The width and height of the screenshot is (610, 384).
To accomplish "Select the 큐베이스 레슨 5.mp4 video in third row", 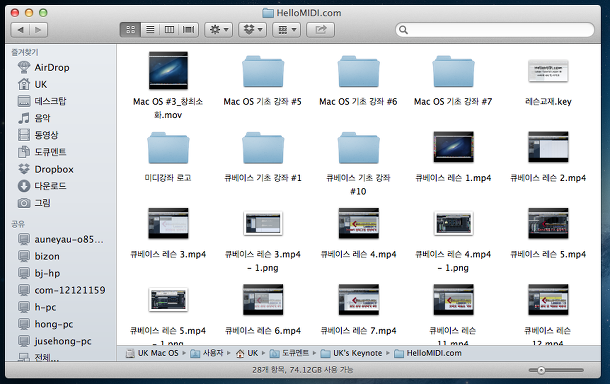I will (548, 223).
